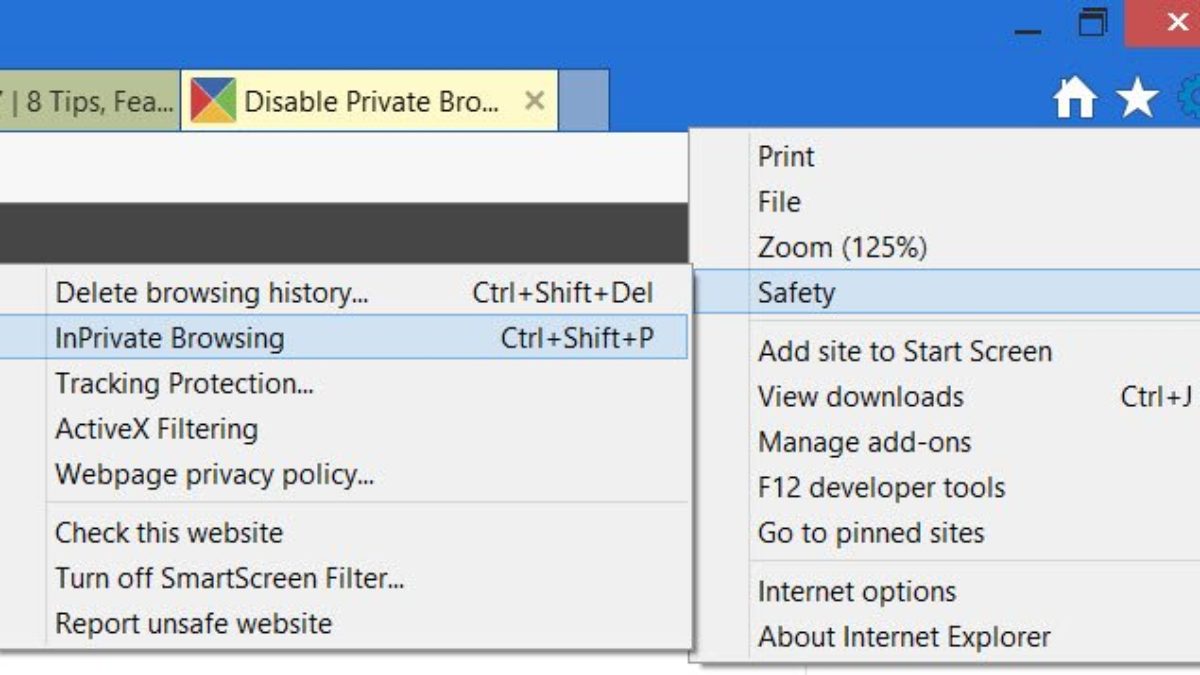Expand the File submenu
The image size is (1200, 675).
coord(779,202)
